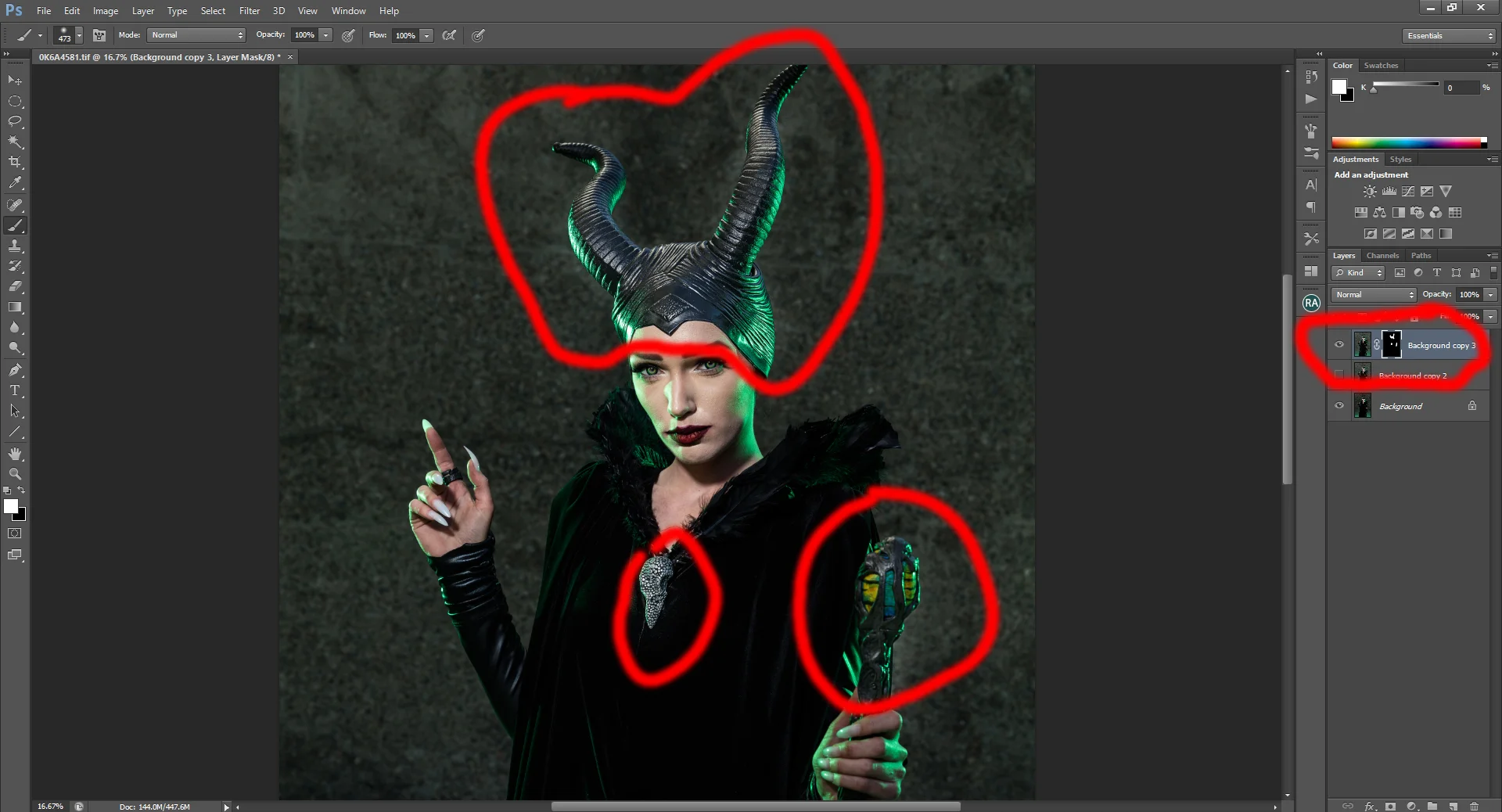Screen dimensions: 1502x812
Task: Select the Crop tool
Action: 15,162
